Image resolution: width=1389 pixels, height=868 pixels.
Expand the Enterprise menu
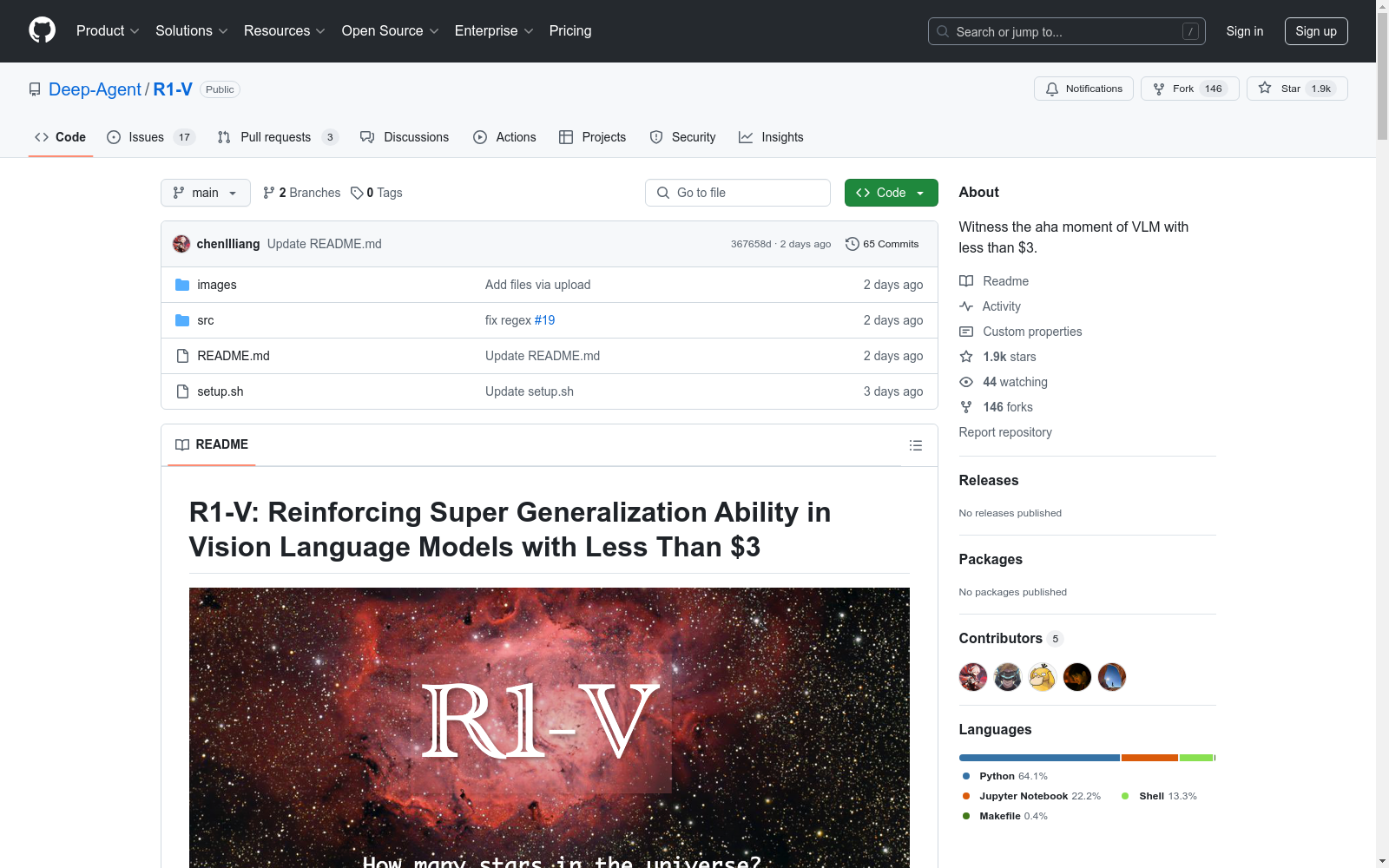(x=494, y=31)
